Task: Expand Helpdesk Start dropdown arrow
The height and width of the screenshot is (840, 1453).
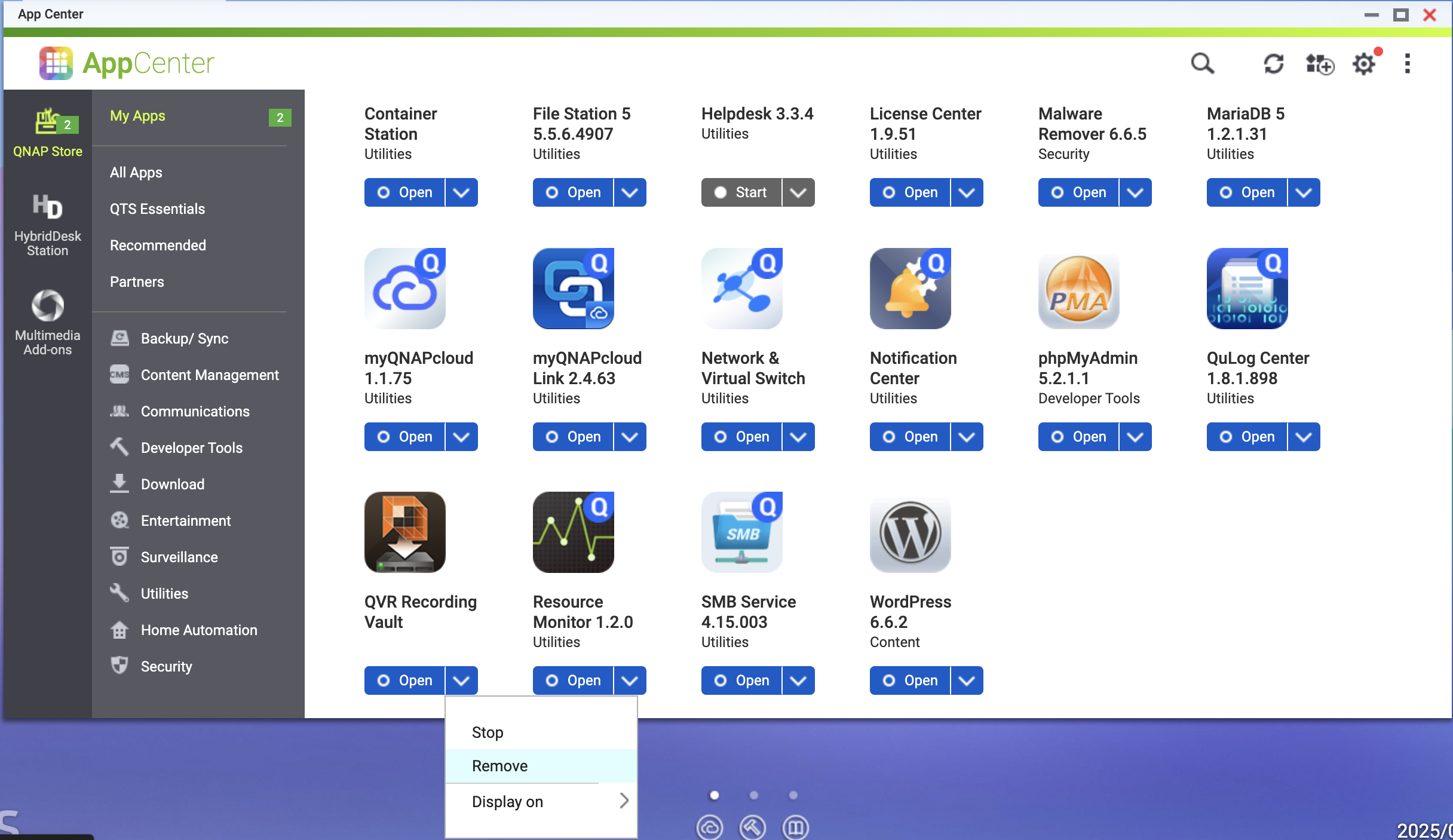Action: tap(798, 192)
